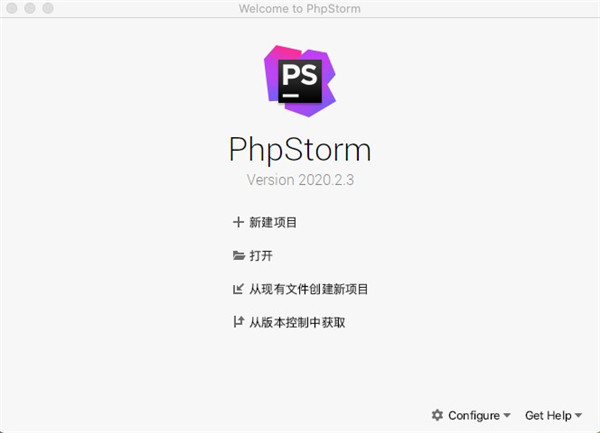Click the Configure gear icon

(x=437, y=415)
